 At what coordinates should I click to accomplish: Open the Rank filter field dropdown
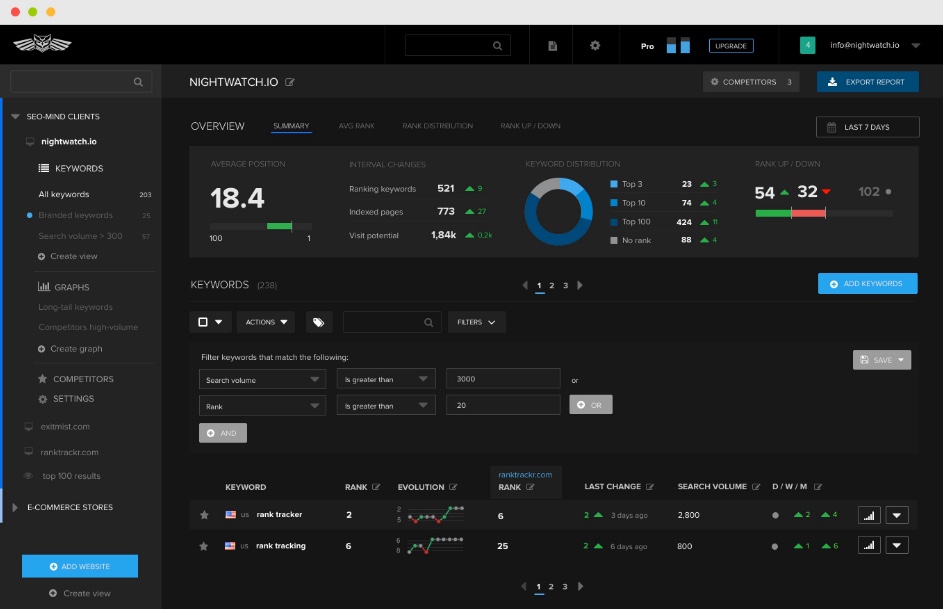[x=262, y=406]
